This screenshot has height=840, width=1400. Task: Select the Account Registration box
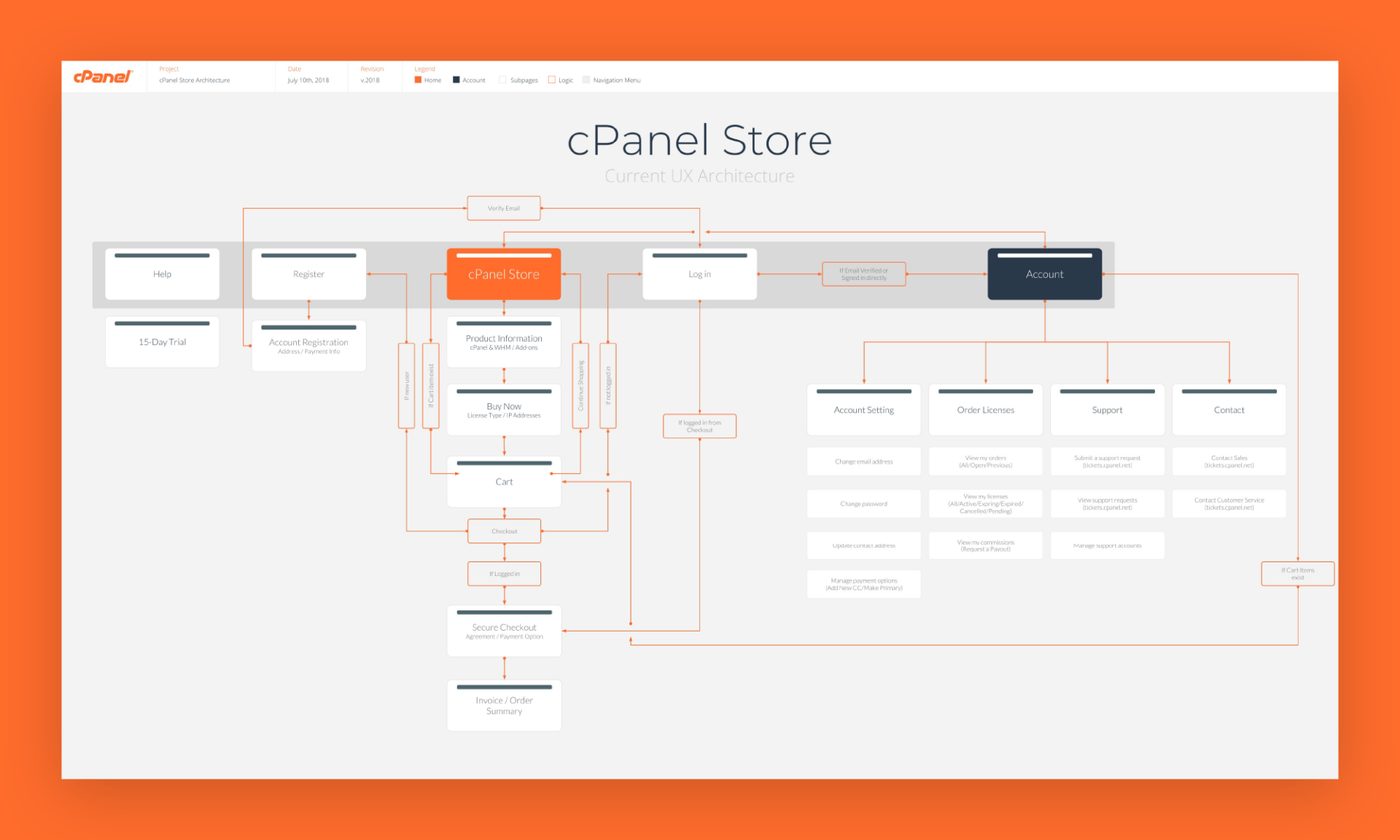click(x=309, y=346)
